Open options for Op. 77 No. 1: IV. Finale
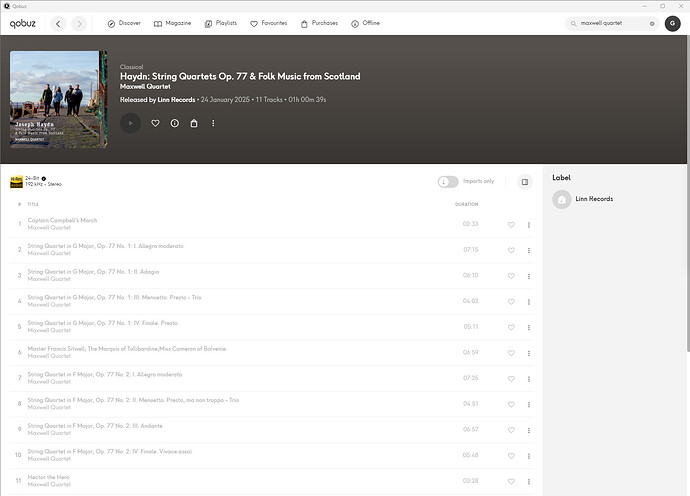Image resolution: width=690 pixels, height=496 pixels. point(529,327)
